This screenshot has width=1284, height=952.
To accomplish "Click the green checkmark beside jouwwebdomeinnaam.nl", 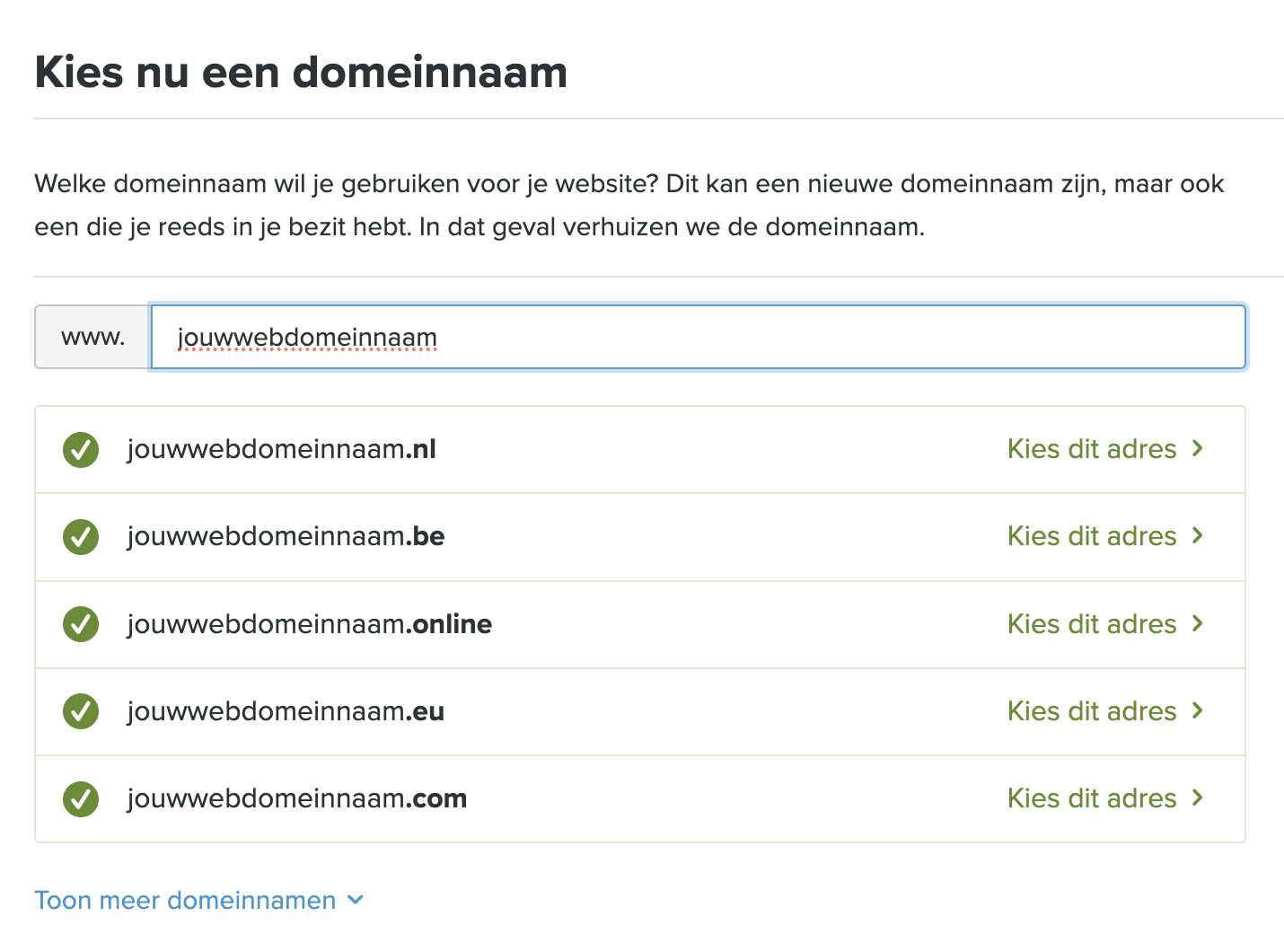I will tap(81, 450).
